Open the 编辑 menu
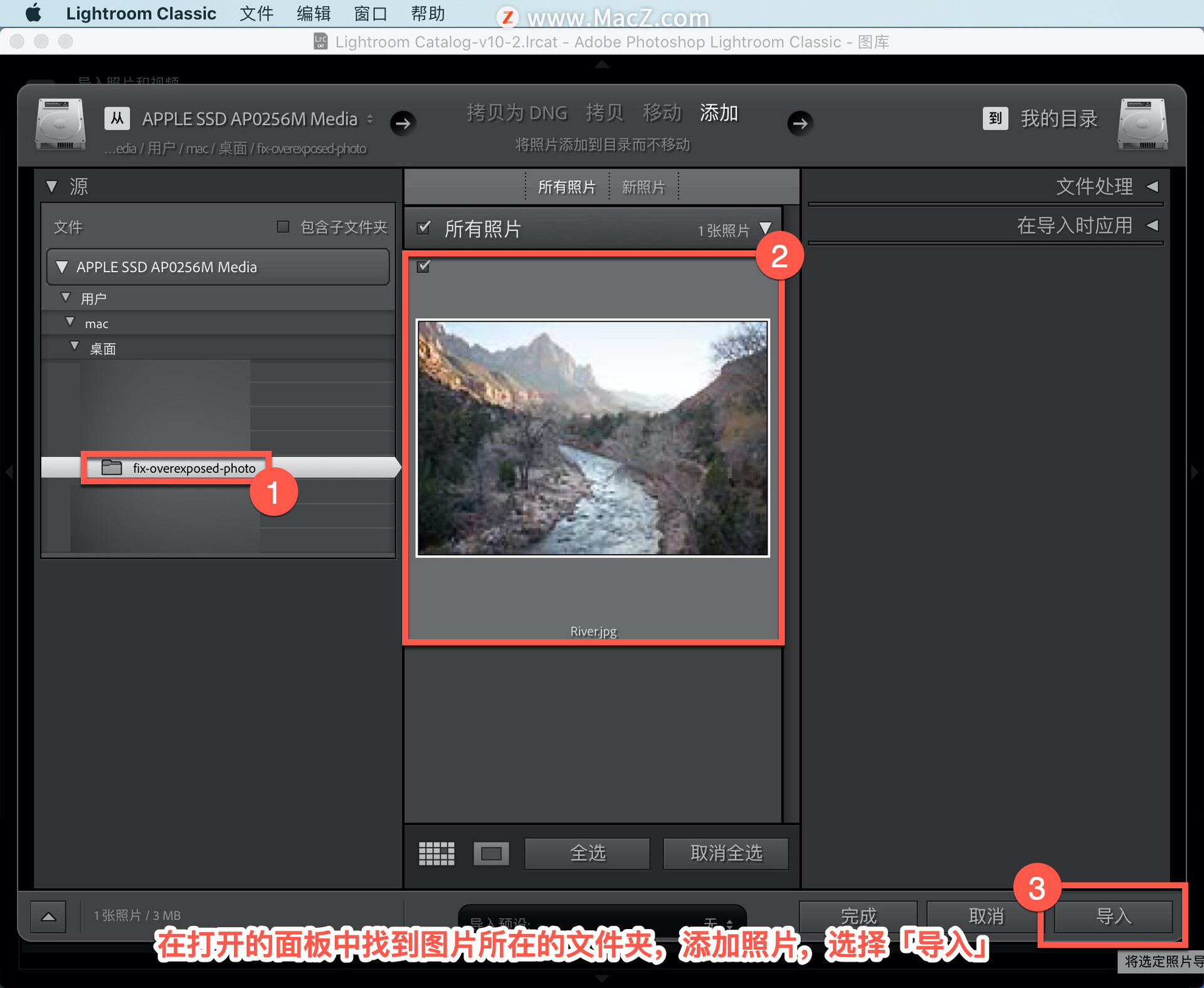The image size is (1204, 988). point(314,13)
